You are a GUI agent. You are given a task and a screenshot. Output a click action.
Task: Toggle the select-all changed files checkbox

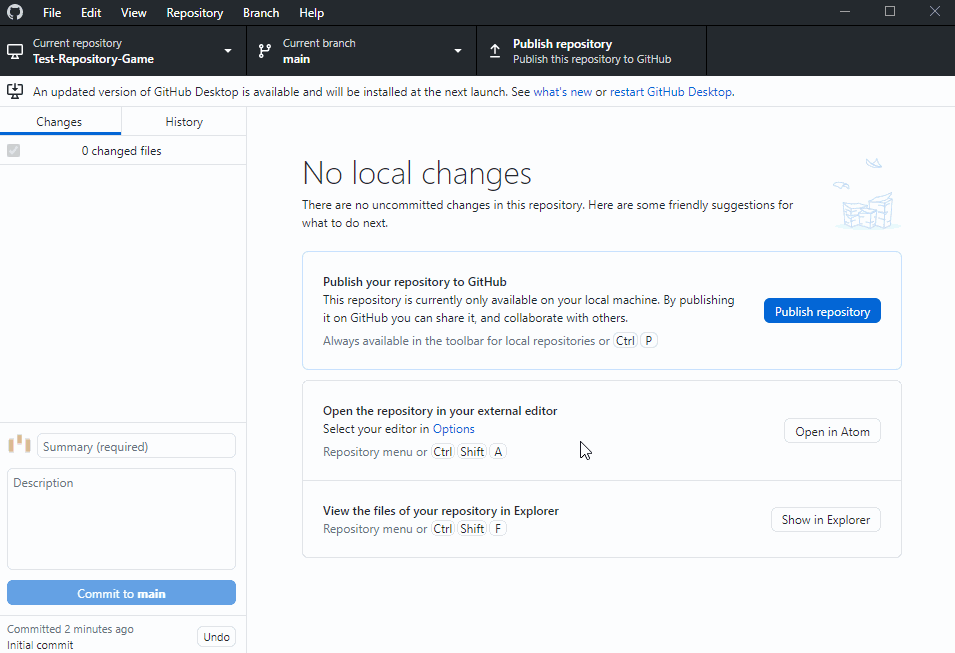tap(13, 151)
